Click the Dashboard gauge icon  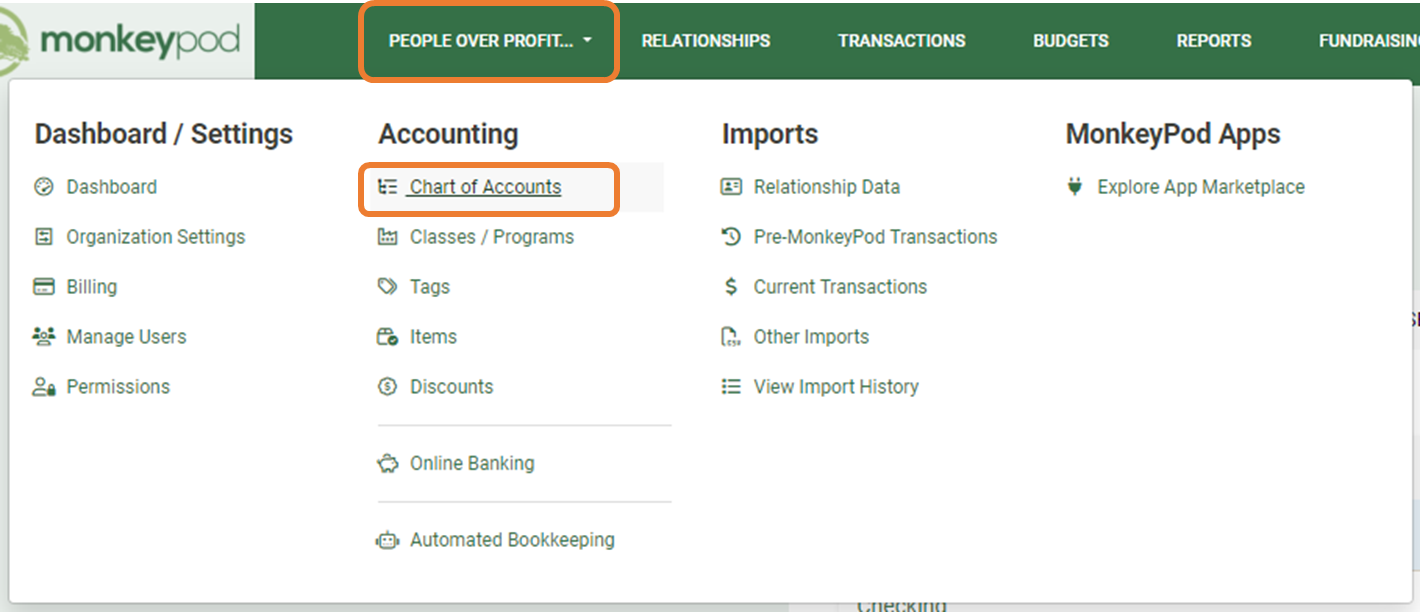click(43, 187)
